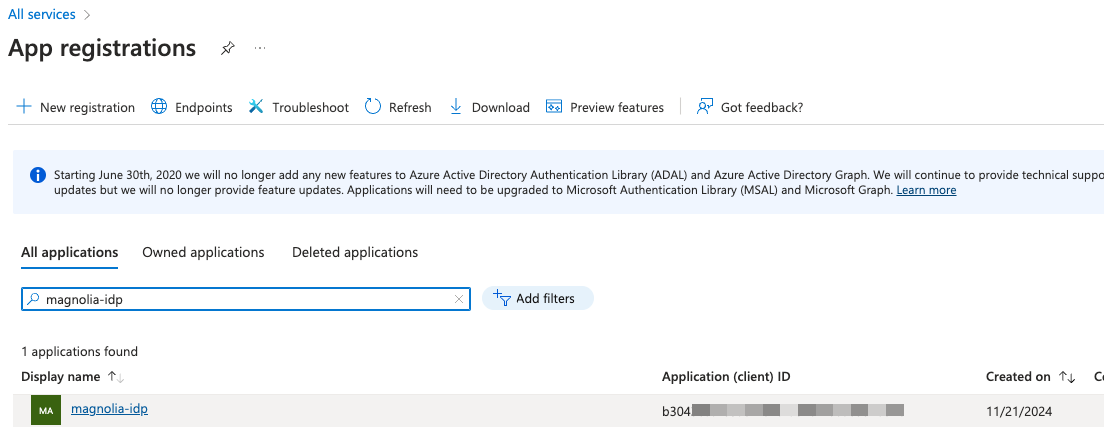Click the Refresh circular arrow icon
The height and width of the screenshot is (447, 1104).
372,107
